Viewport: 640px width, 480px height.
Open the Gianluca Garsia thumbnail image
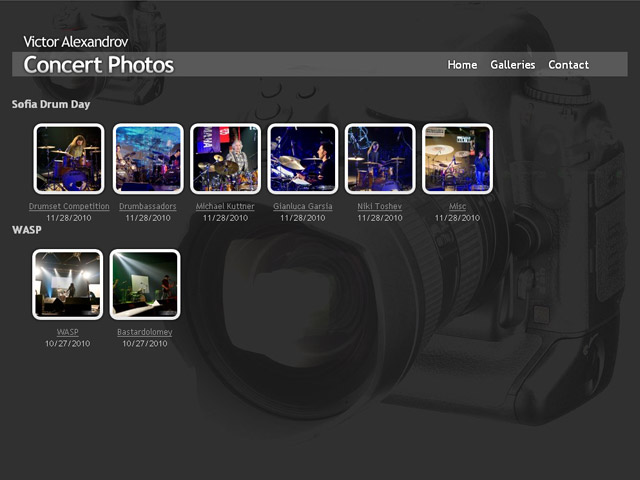tap(303, 159)
